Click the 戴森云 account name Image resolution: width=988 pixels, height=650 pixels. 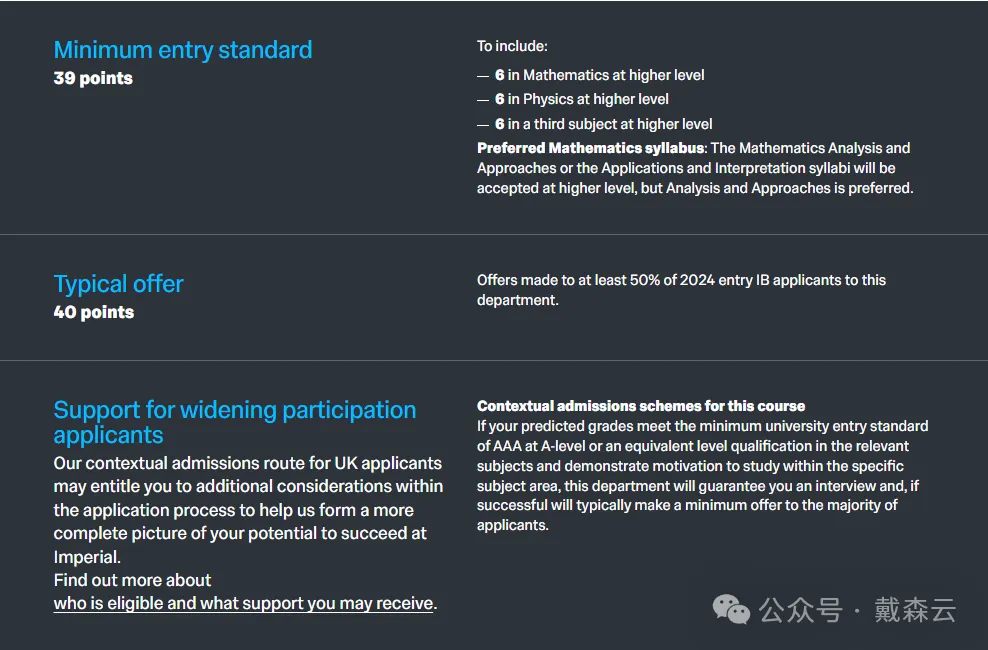pos(915,610)
